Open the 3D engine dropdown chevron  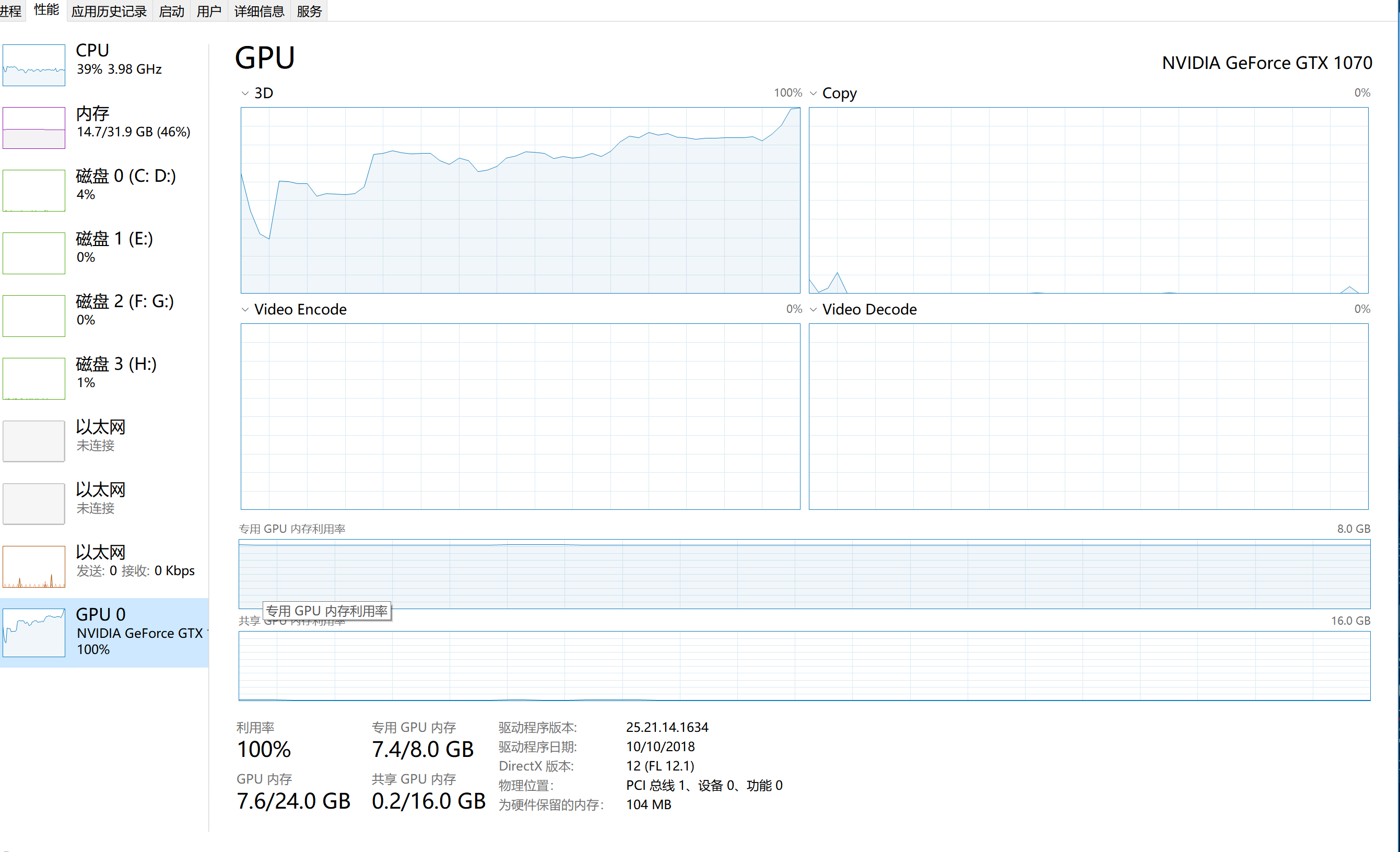pos(245,93)
